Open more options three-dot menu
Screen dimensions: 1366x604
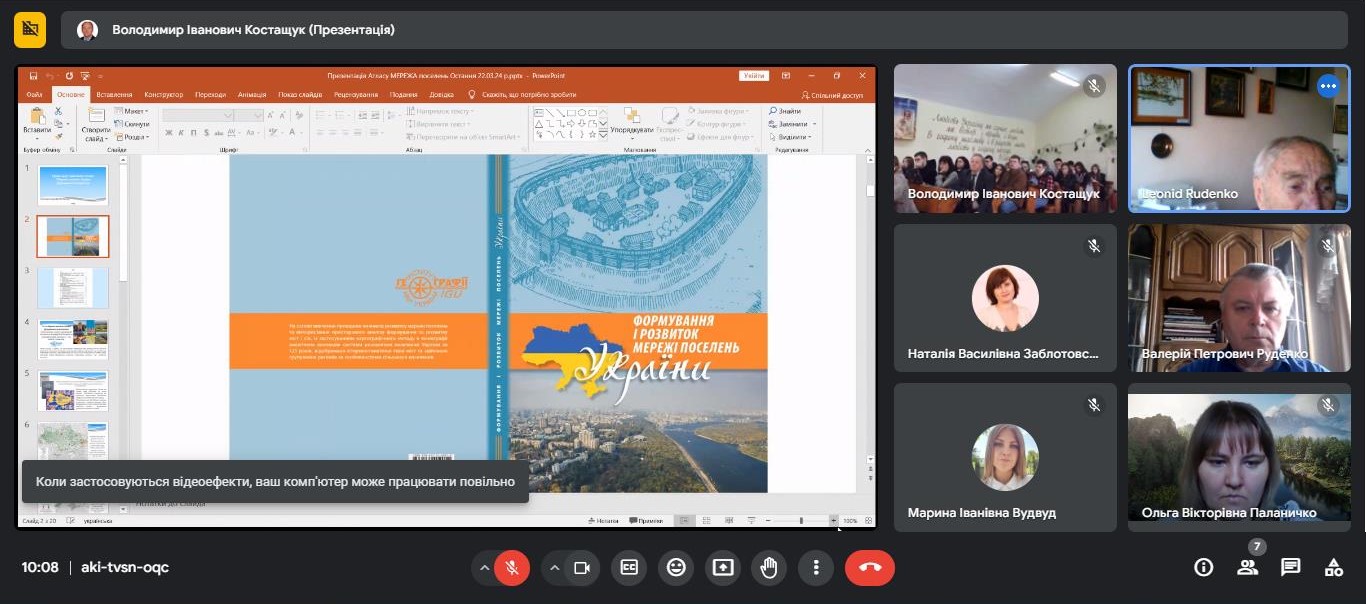pos(816,568)
